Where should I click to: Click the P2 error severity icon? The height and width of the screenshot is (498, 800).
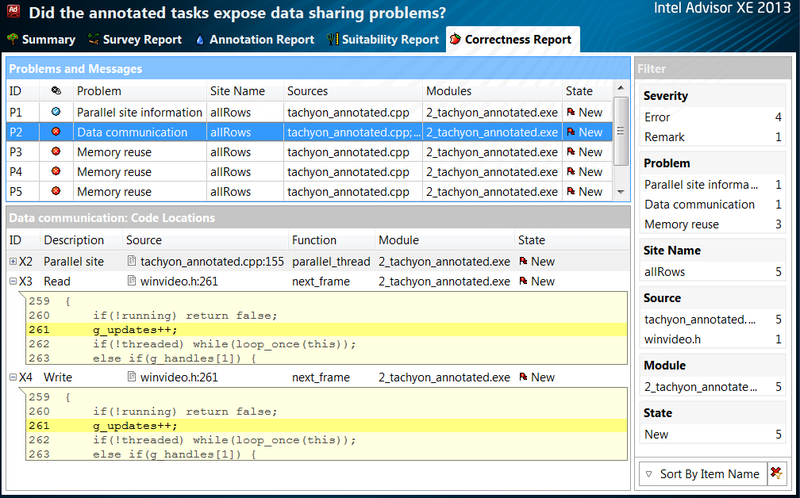coord(56,132)
